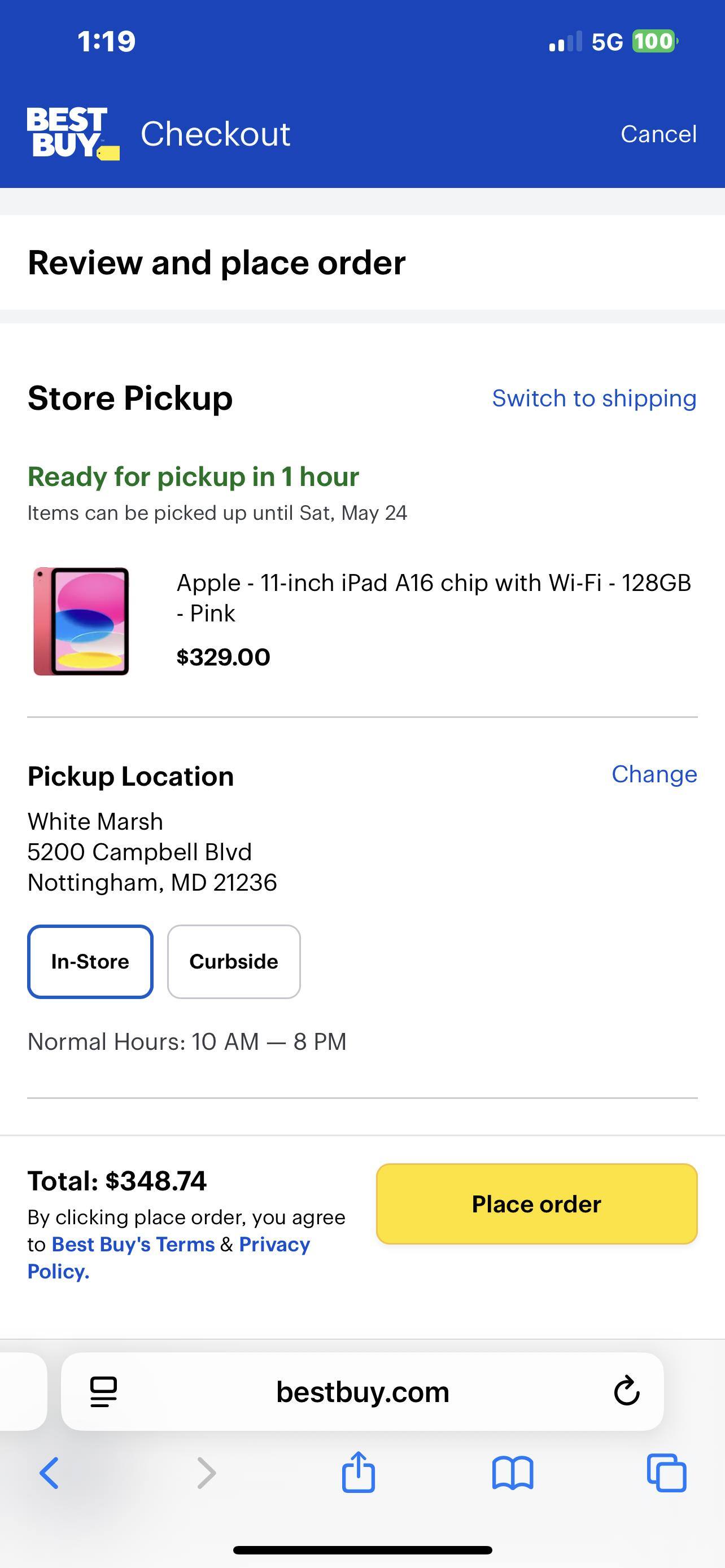This screenshot has height=1568, width=725.
Task: Tap the Best Buy logo
Action: coord(72,133)
